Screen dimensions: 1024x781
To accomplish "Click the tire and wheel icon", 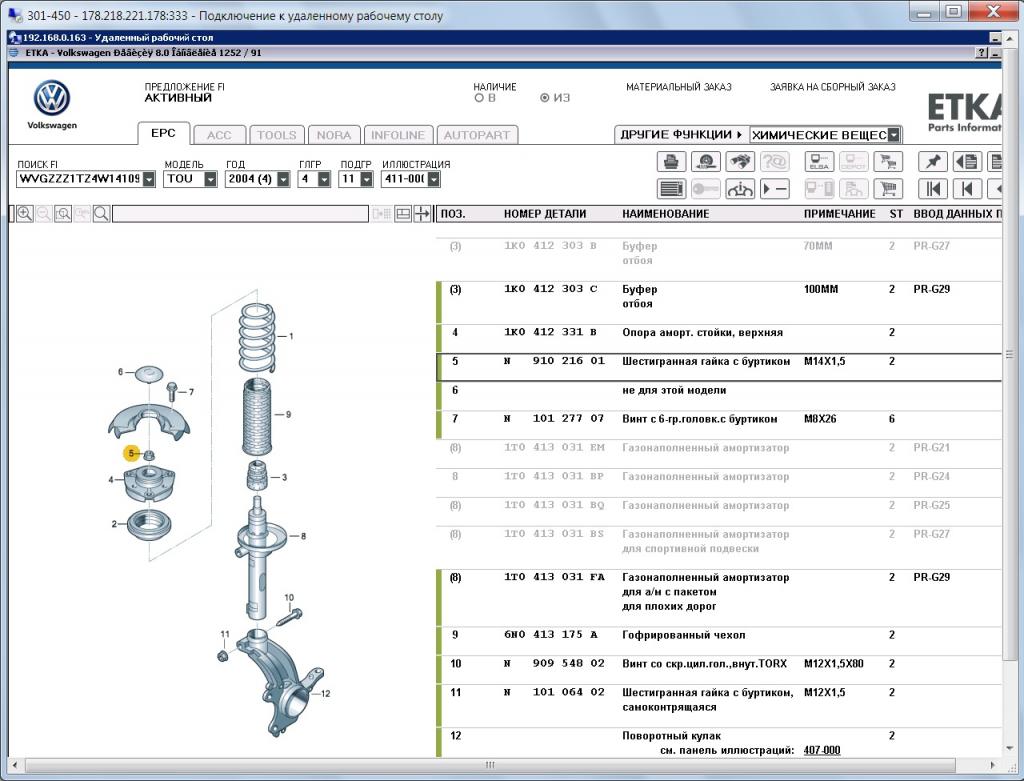I will 705,161.
